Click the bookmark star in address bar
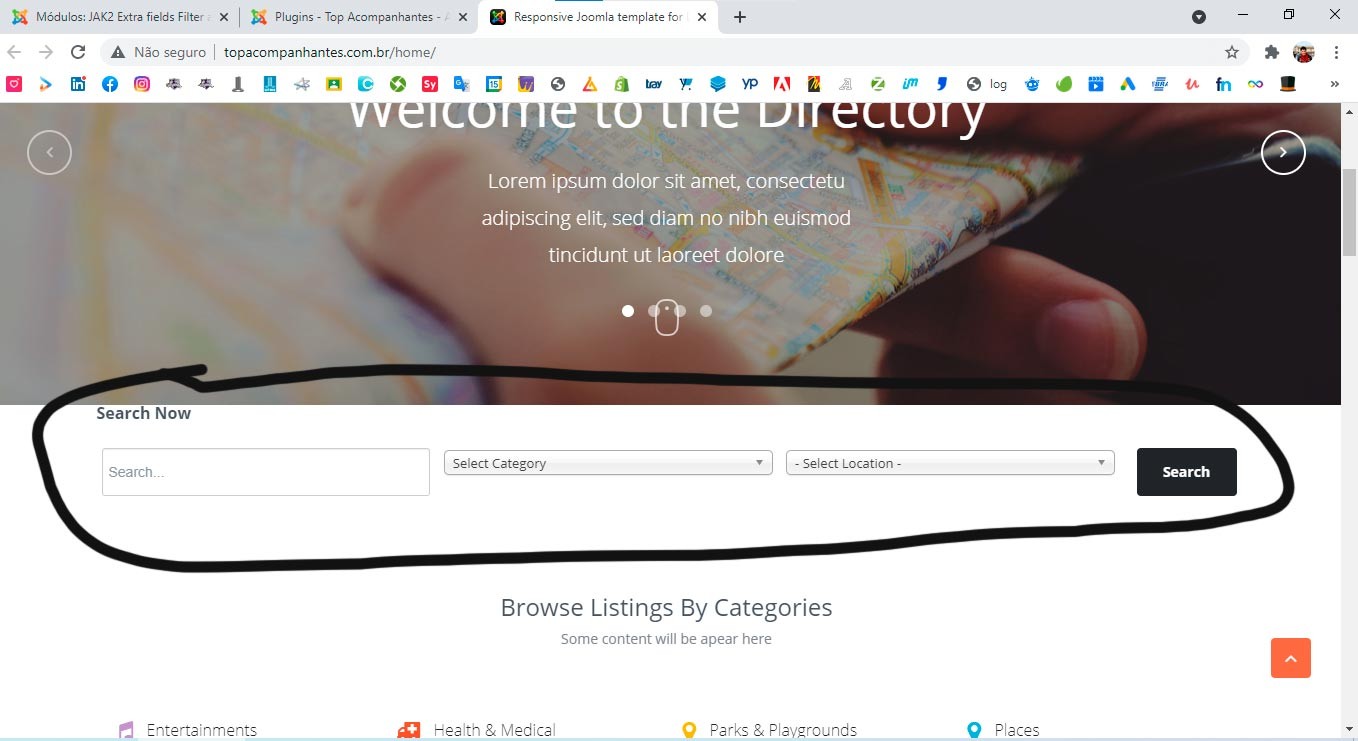This screenshot has width=1358, height=741. (x=1232, y=52)
